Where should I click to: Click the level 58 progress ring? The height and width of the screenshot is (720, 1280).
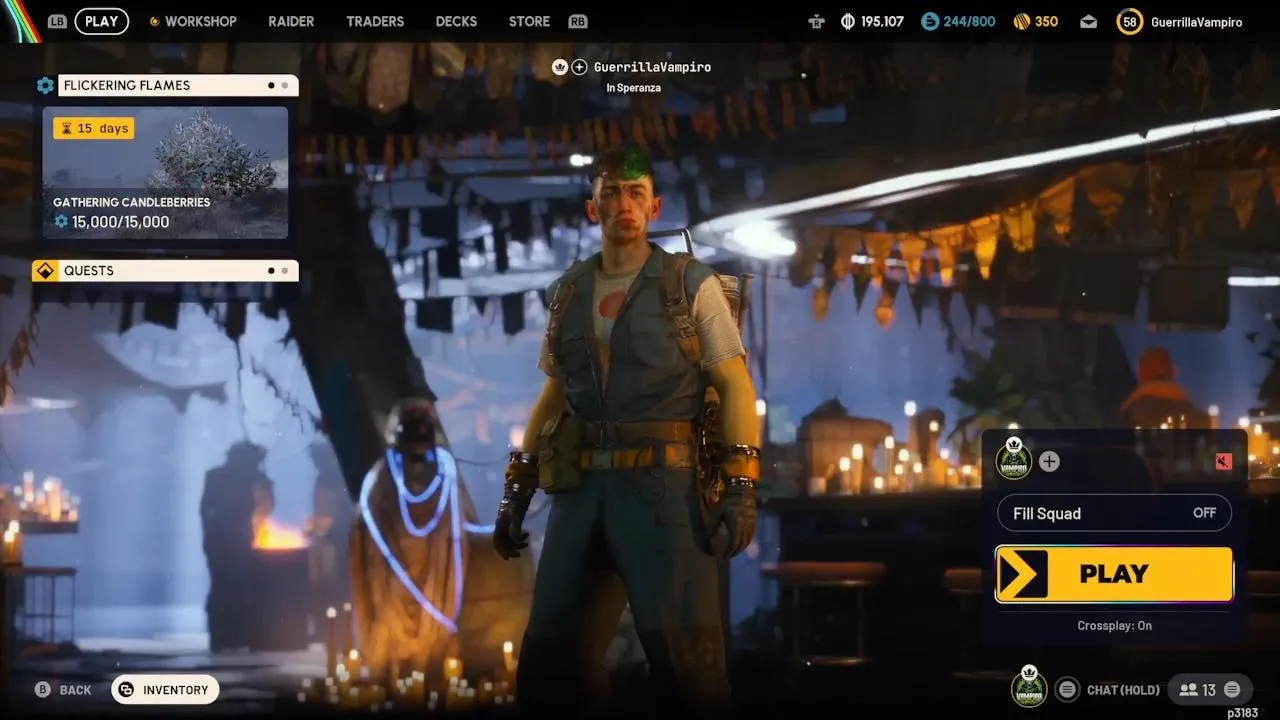coord(1130,21)
